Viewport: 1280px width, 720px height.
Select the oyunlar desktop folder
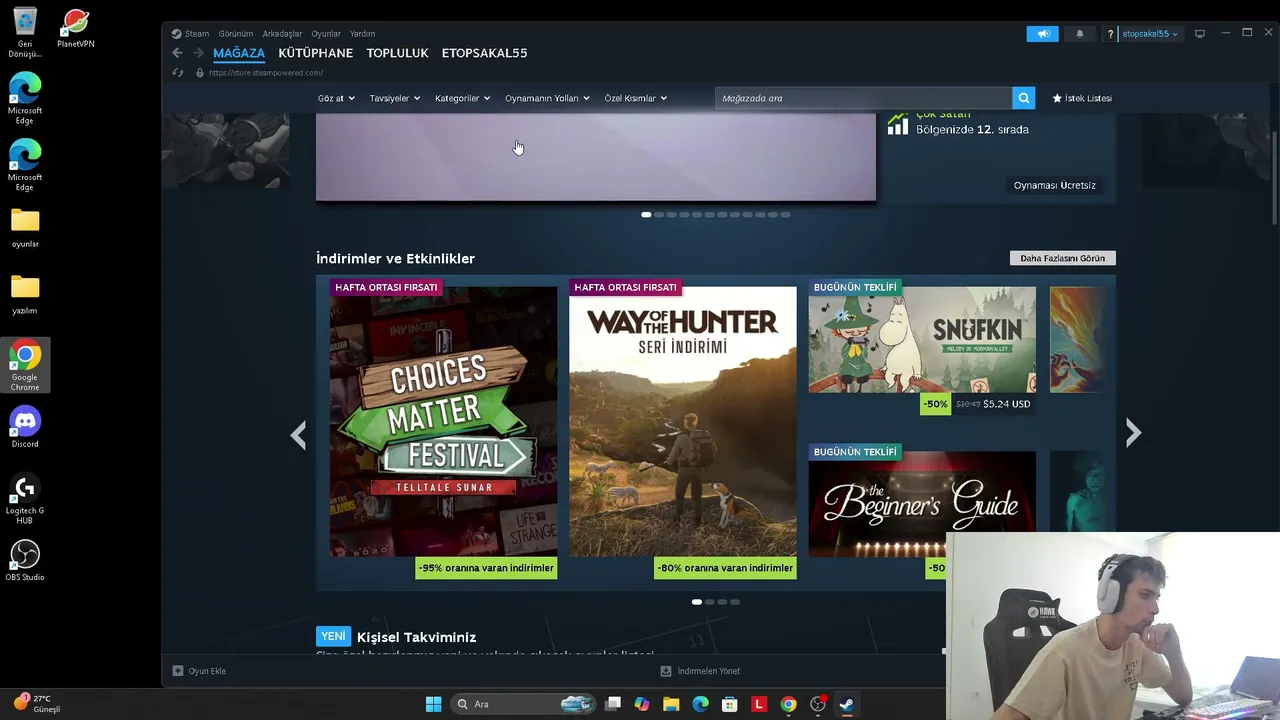(x=25, y=228)
